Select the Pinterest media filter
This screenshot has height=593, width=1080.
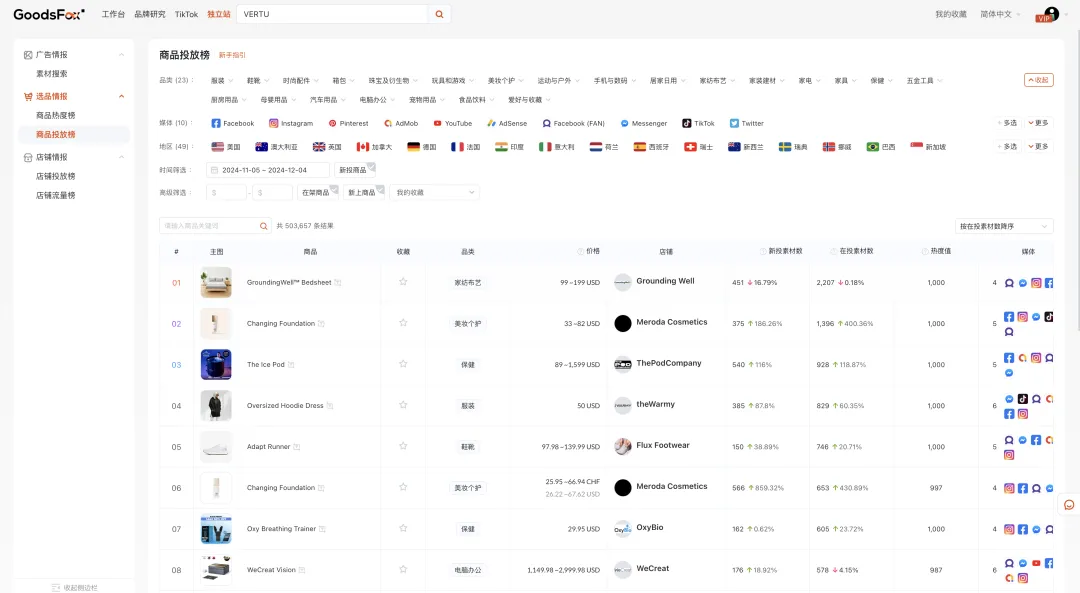pyautogui.click(x=348, y=123)
